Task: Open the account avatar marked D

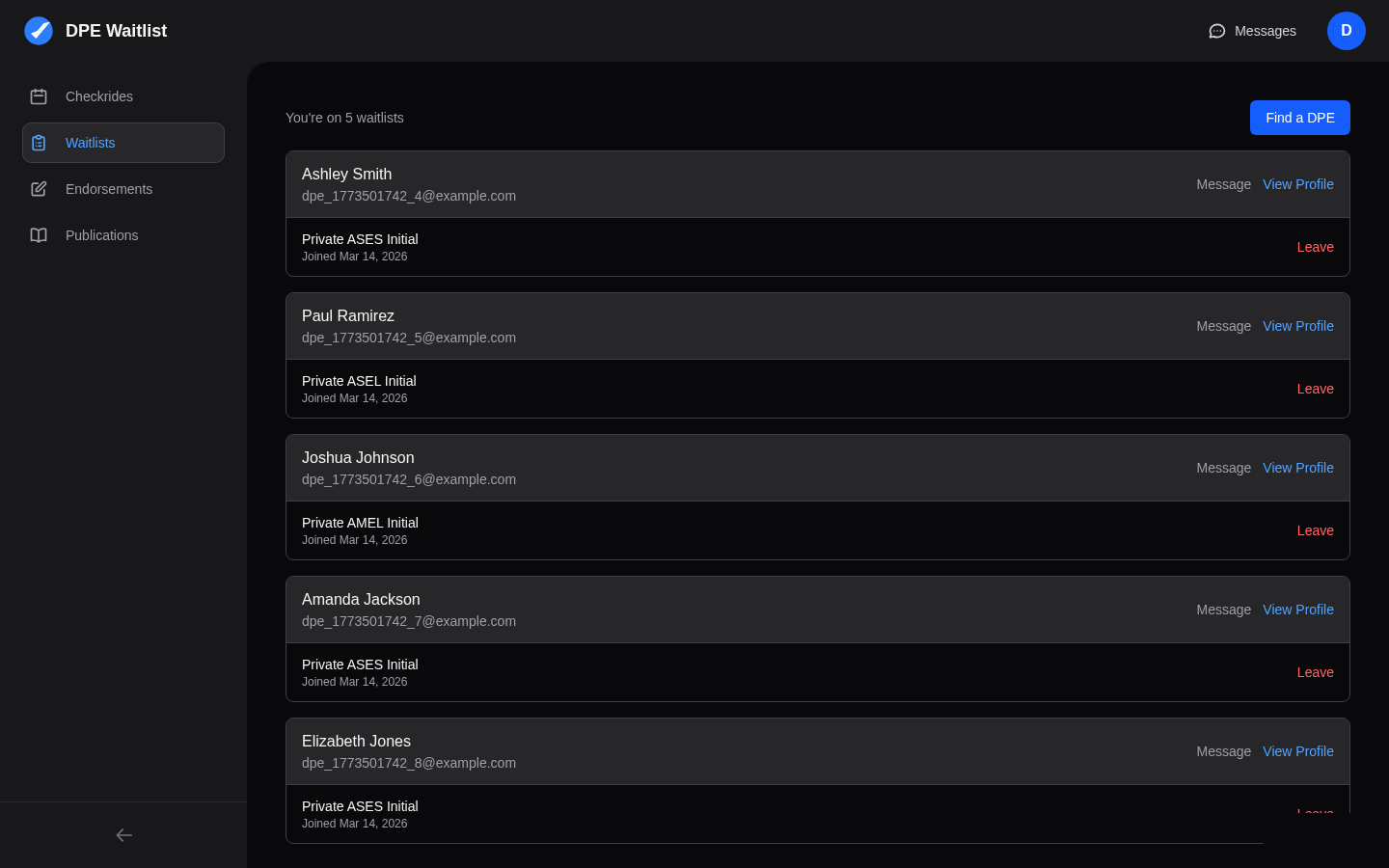Action: 1346,31
